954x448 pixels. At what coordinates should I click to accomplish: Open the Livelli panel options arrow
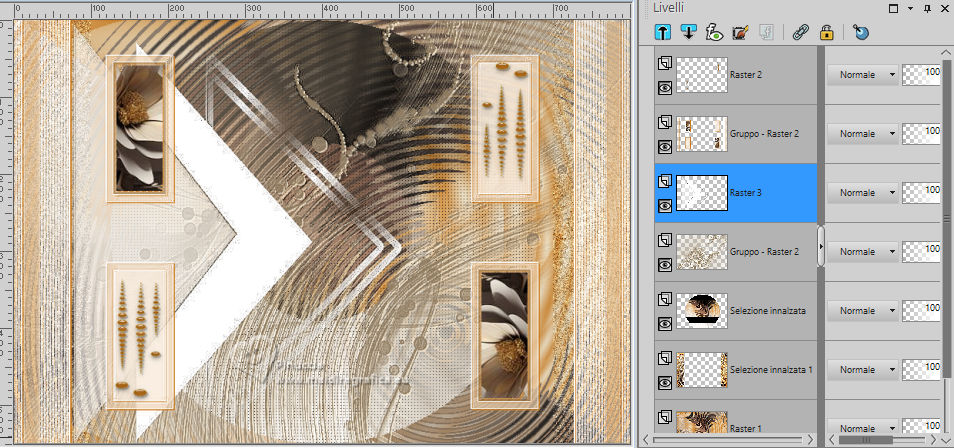[910, 8]
